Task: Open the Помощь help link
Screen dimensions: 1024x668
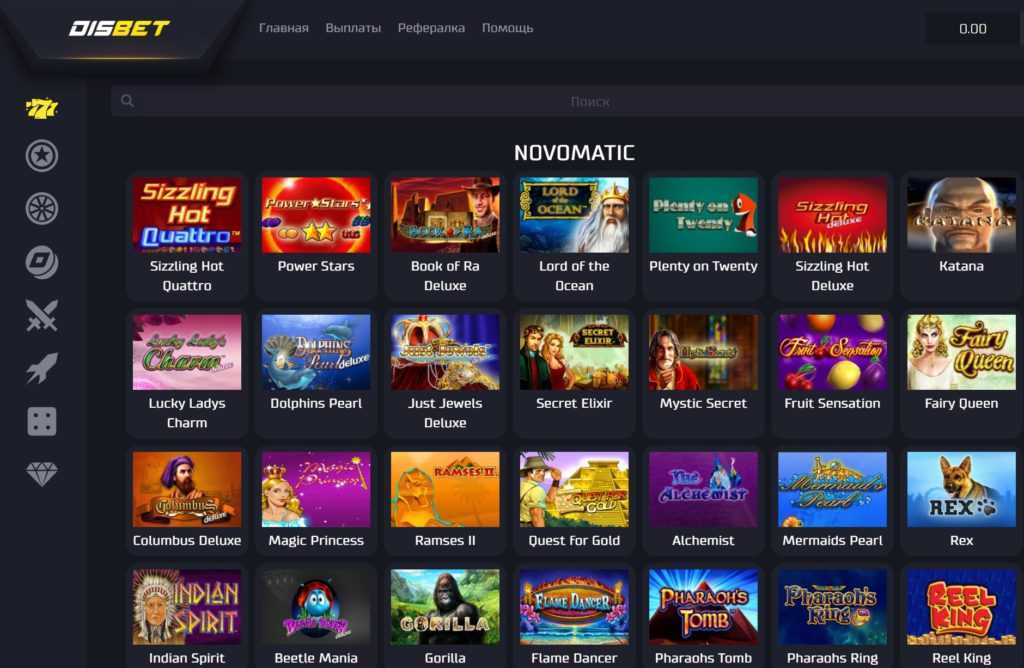Action: tap(507, 28)
